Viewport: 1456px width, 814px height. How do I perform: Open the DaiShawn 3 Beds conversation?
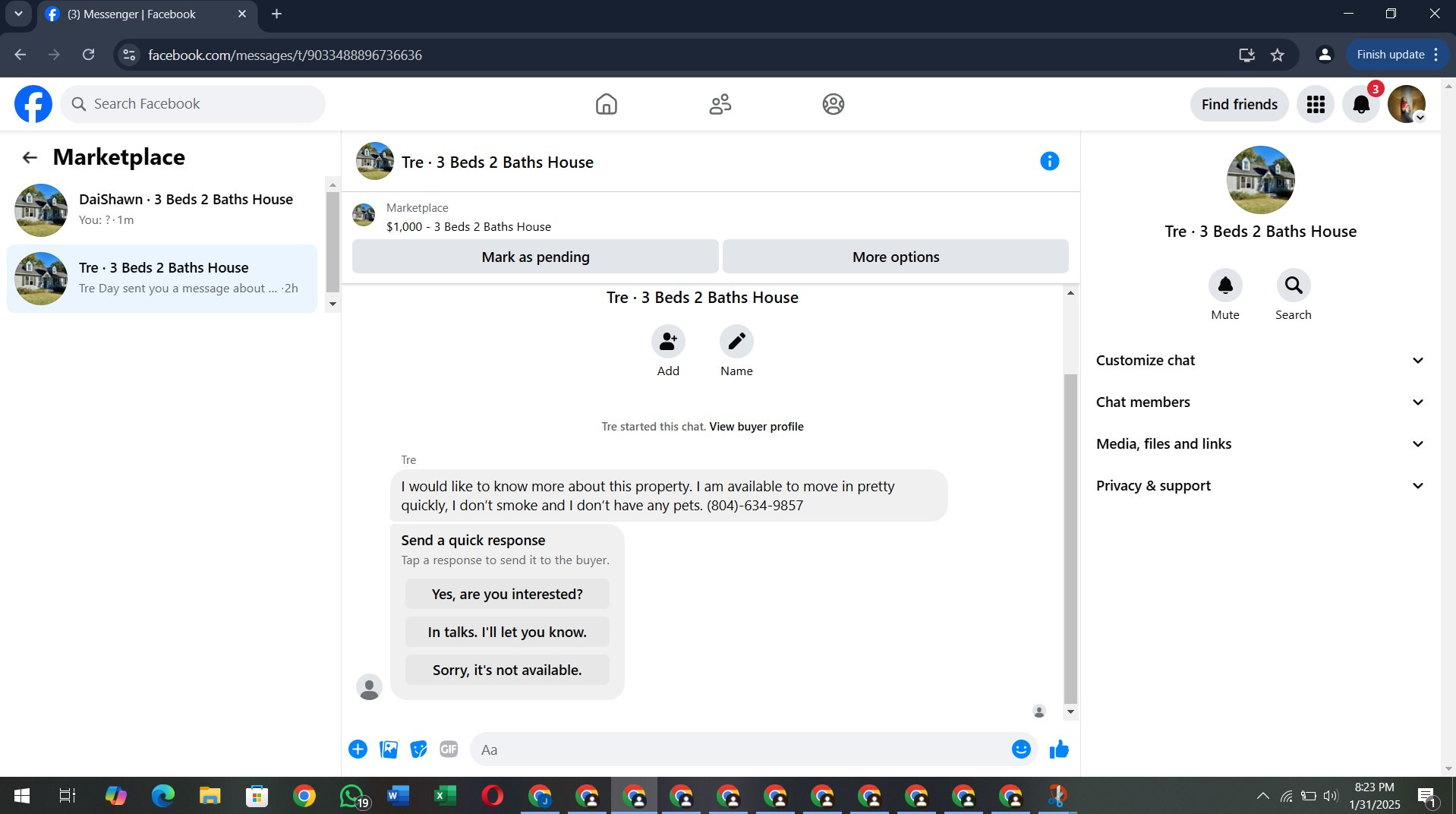[162, 210]
